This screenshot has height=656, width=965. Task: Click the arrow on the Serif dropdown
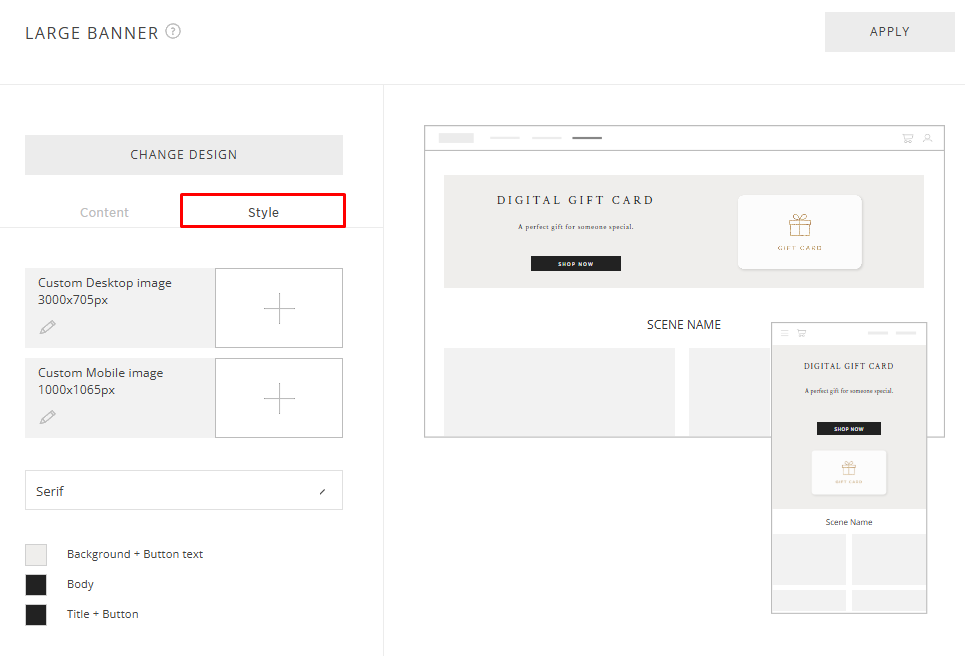[322, 492]
